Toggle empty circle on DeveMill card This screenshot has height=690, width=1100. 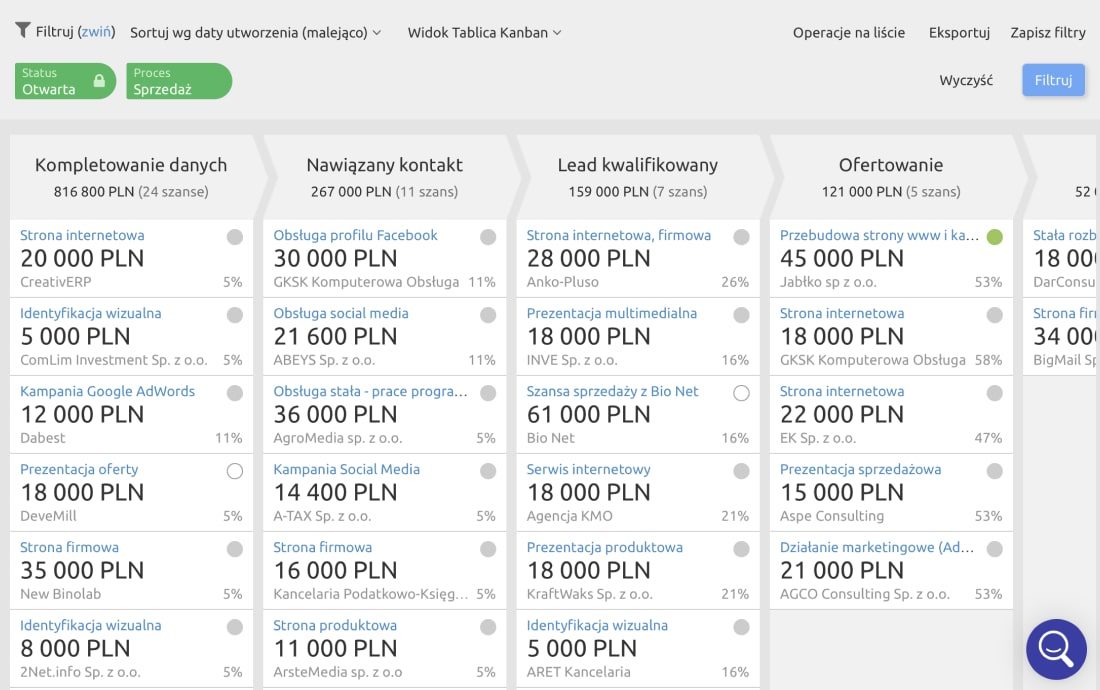tap(234, 471)
